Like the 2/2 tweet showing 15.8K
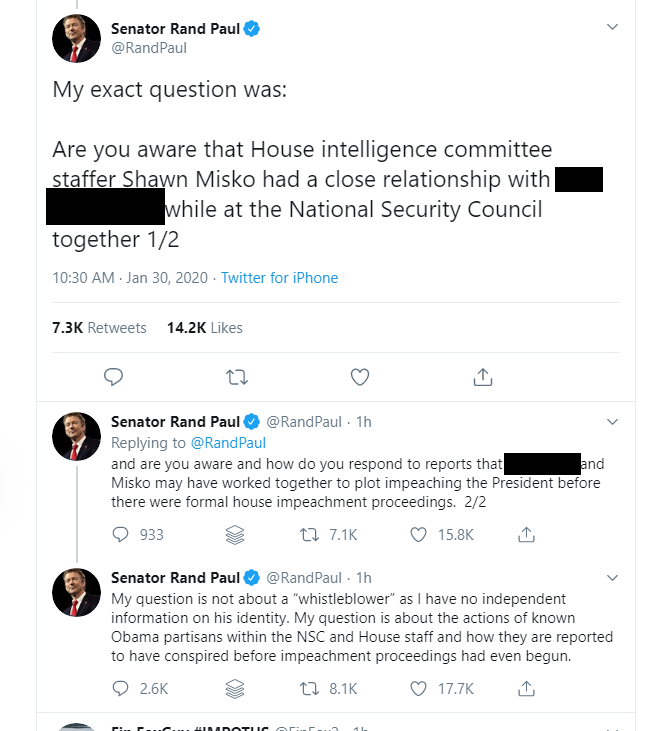The image size is (654, 731). 441,534
